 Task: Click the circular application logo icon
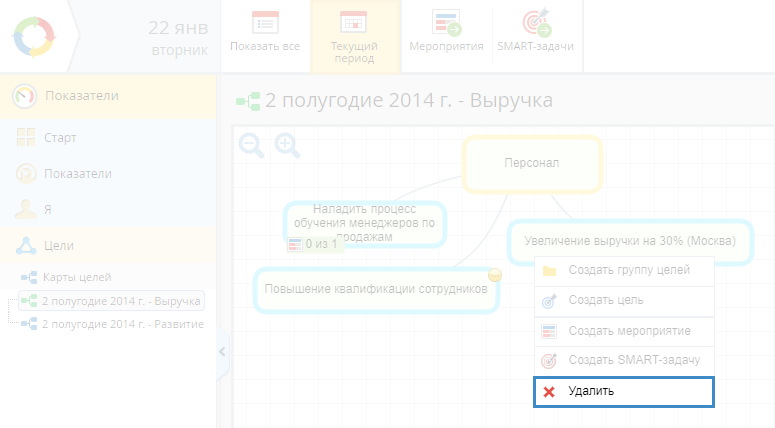[x=36, y=36]
